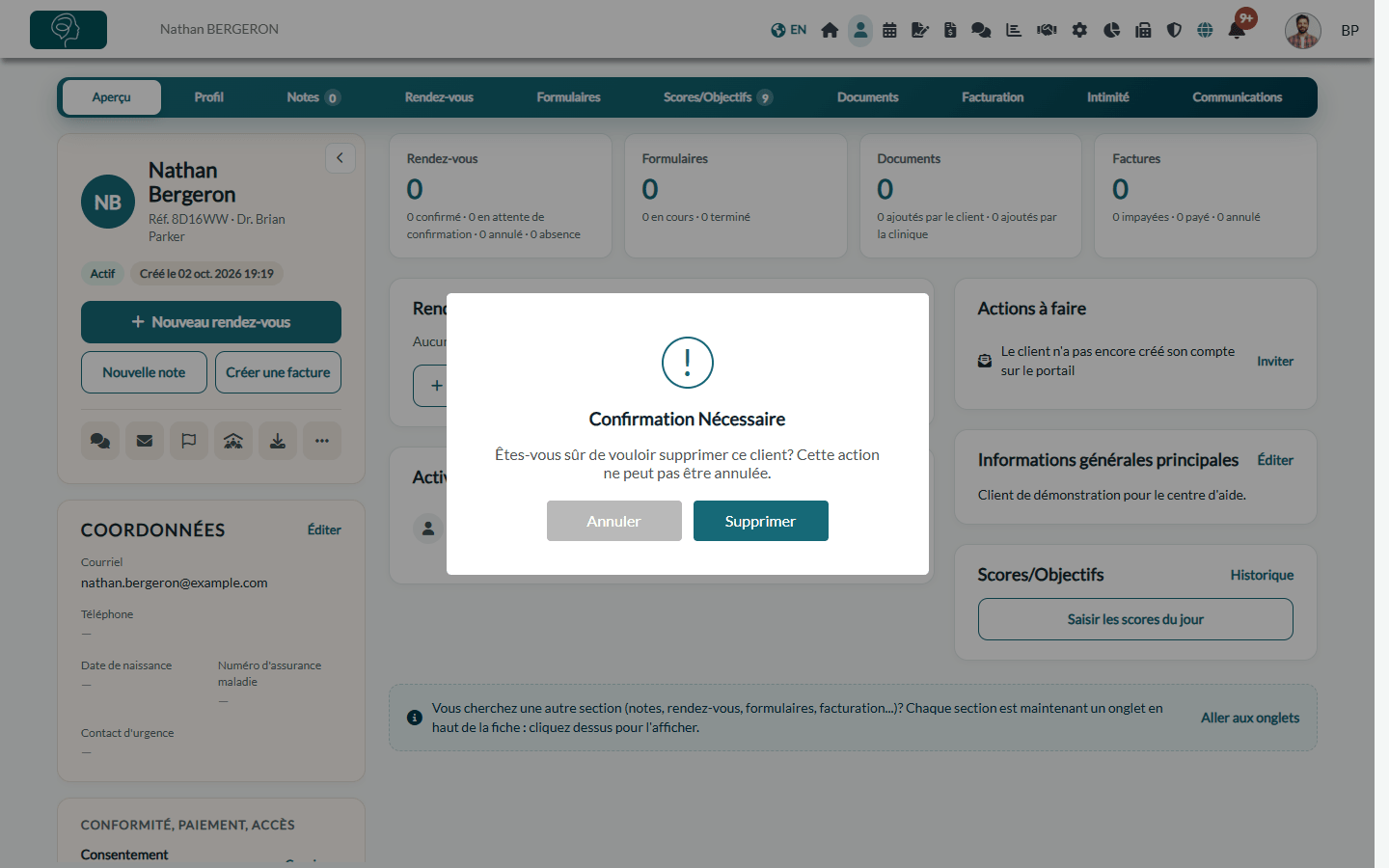Cancel deletion with the Annuler button

tap(613, 521)
